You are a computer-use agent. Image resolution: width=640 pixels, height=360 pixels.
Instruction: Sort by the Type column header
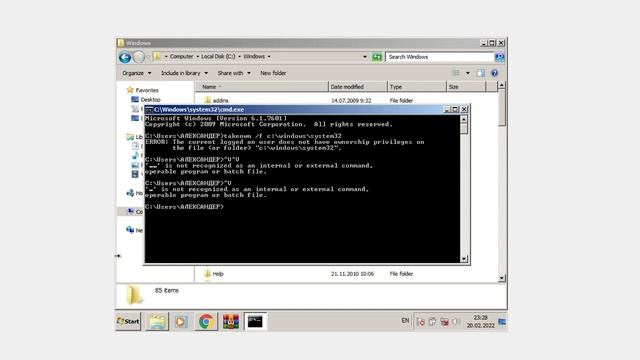tap(417, 87)
